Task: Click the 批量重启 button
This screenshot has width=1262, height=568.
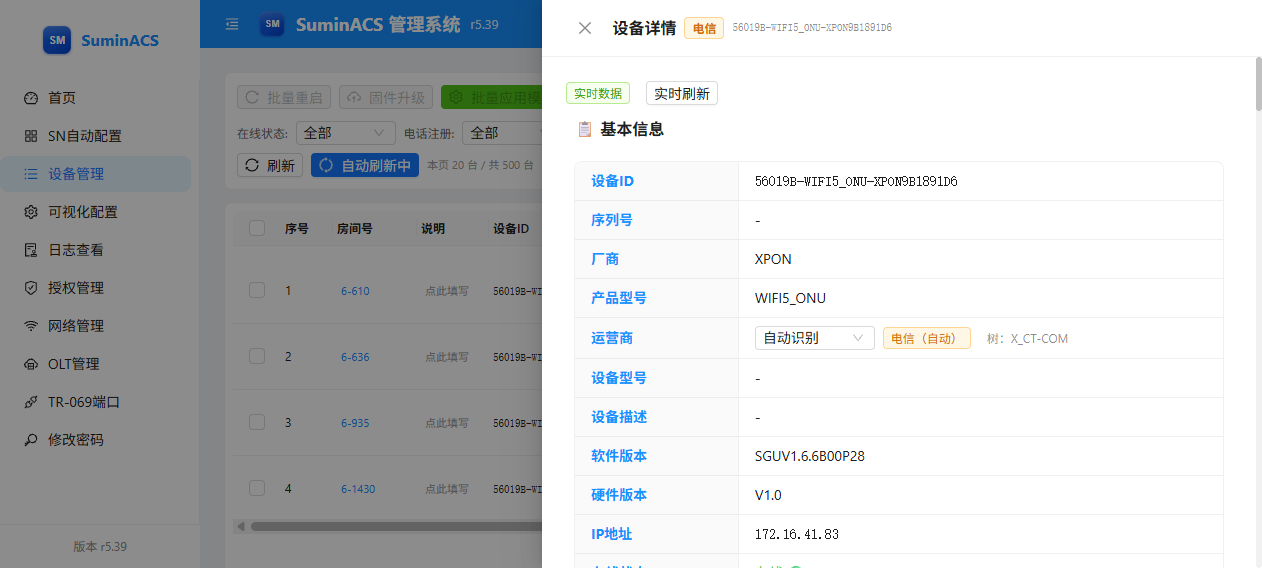Action: click(284, 97)
